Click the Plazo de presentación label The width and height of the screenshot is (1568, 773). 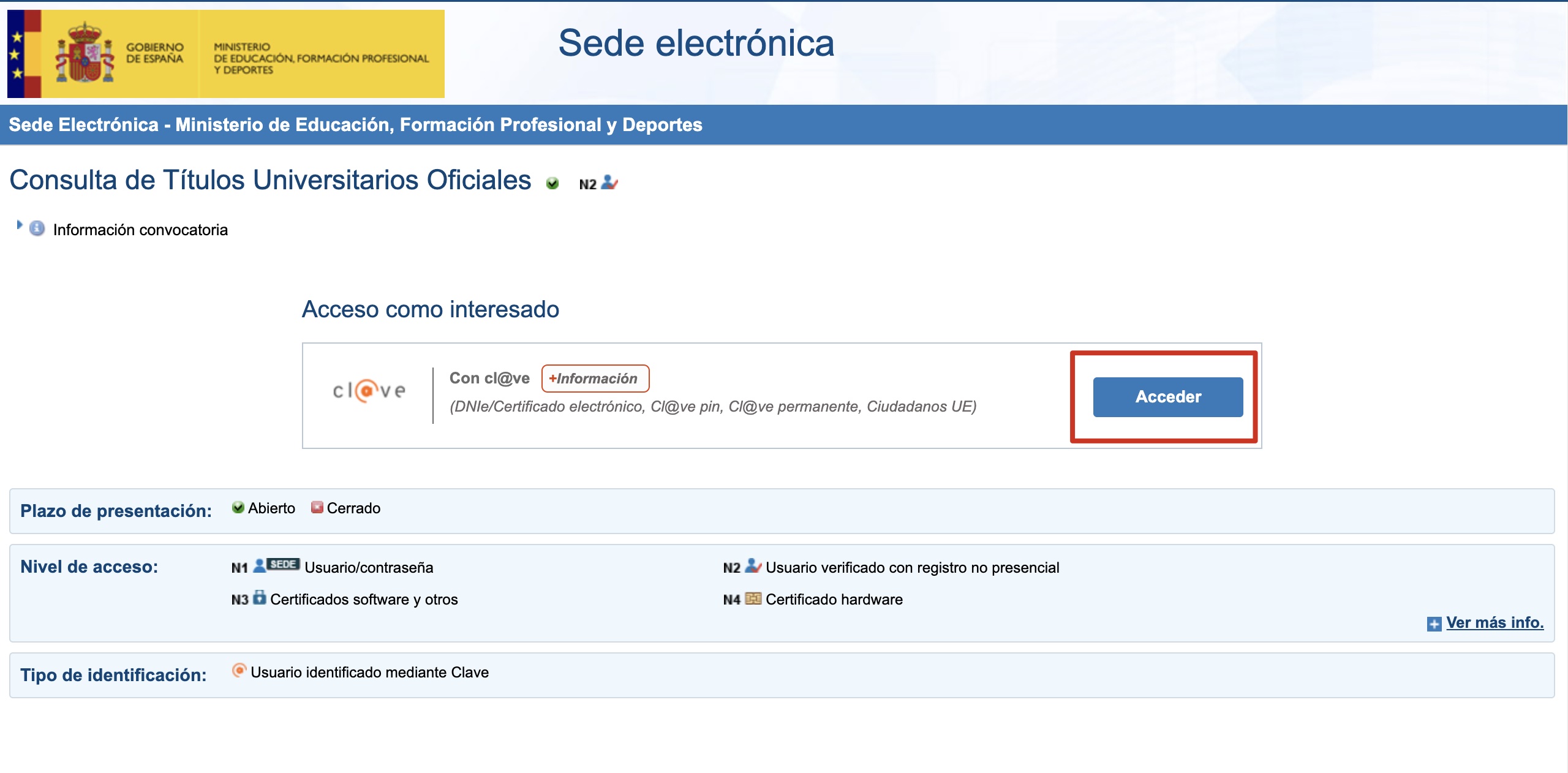point(116,511)
